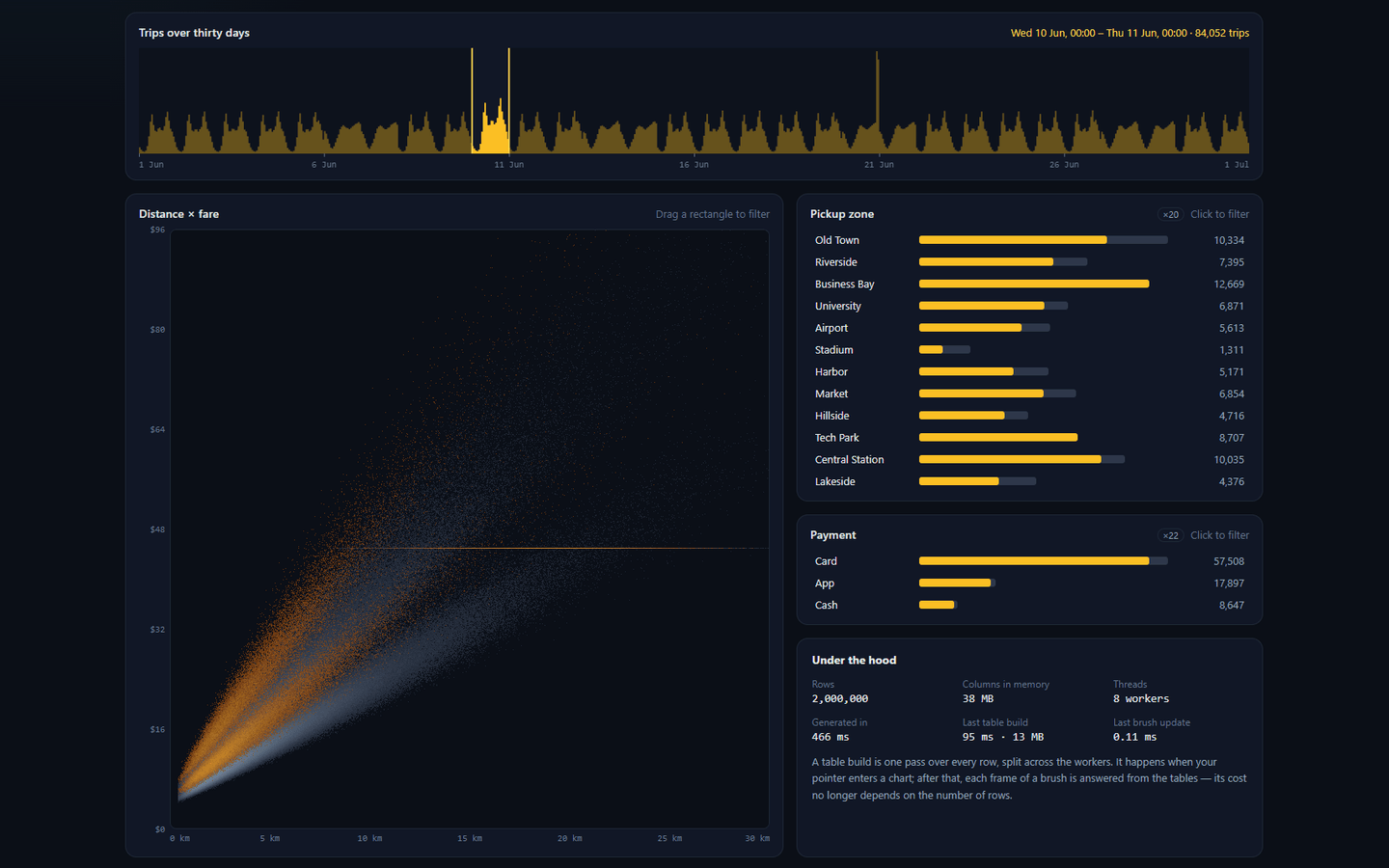The width and height of the screenshot is (1389, 868).
Task: Filter by Old Town pickup zone
Action: click(1029, 240)
